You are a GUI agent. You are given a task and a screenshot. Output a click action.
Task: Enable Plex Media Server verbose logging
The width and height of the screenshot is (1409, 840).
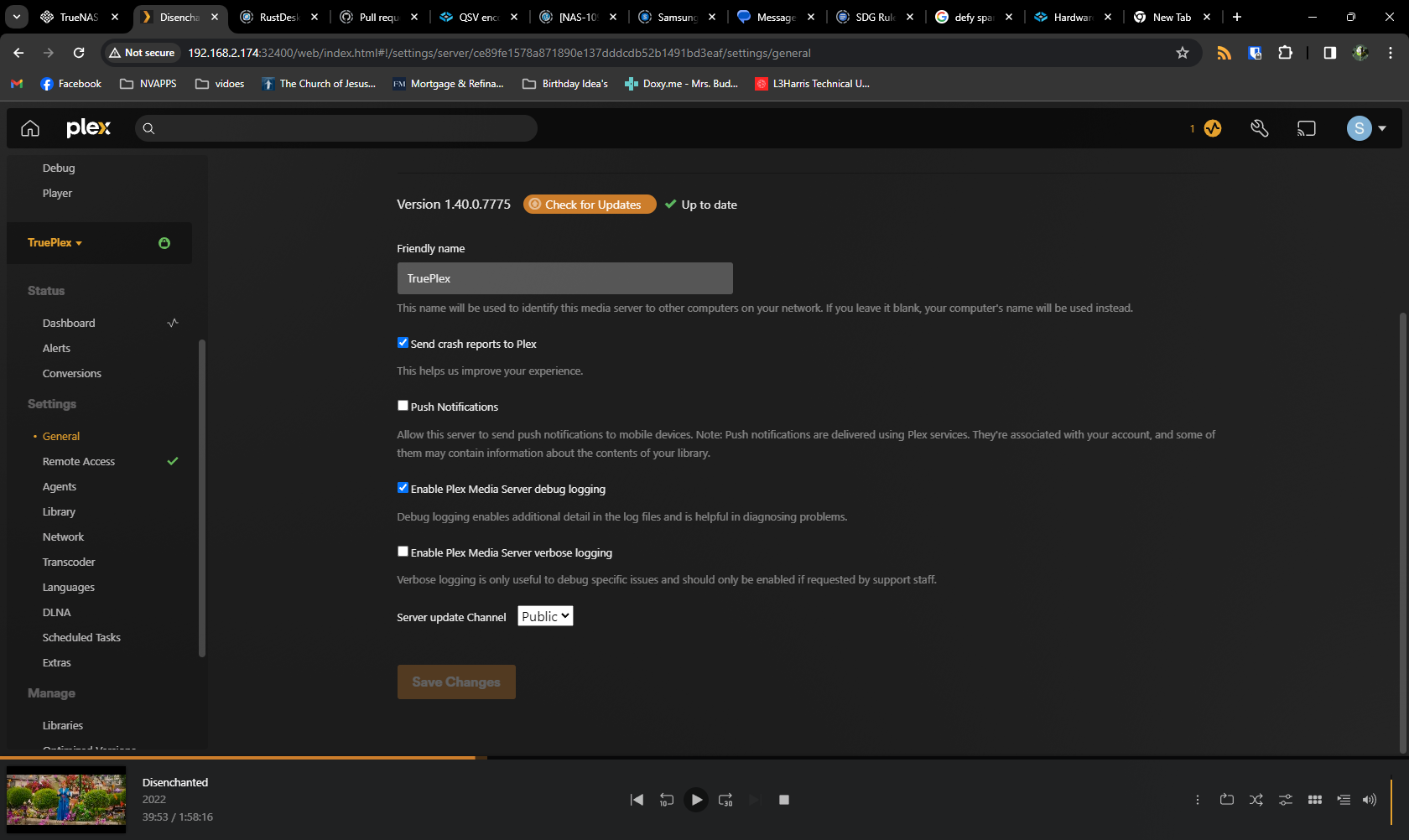coord(403,552)
